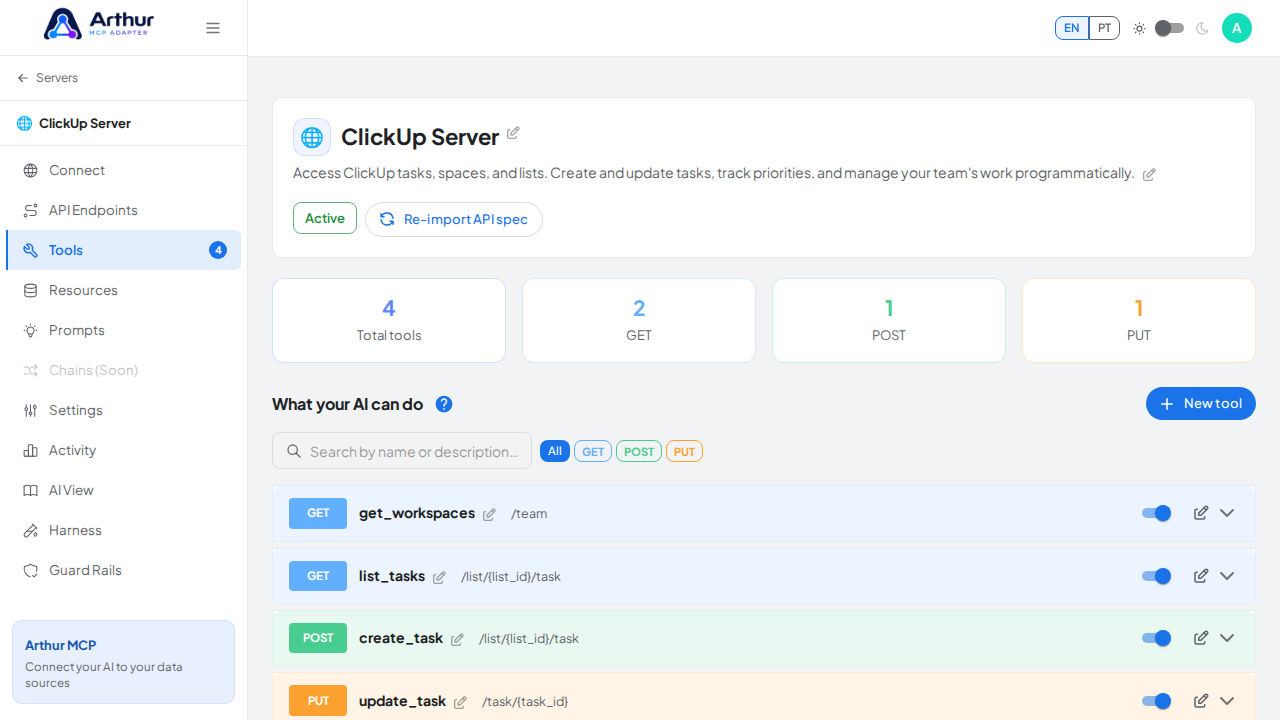1280x720 pixels.
Task: Disable the list_tasks tool toggle
Action: point(1156,576)
